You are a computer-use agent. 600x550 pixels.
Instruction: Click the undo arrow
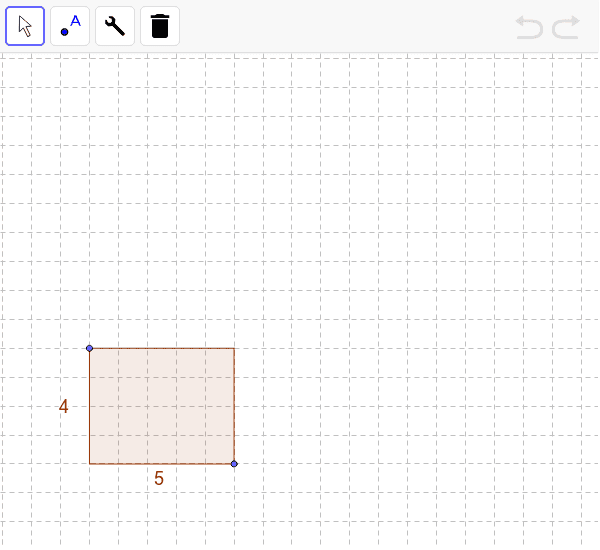click(x=530, y=27)
